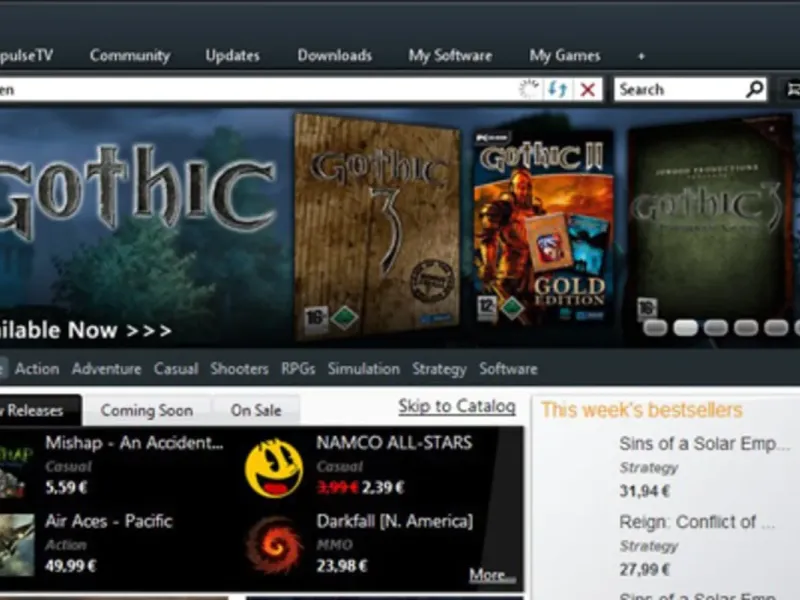This screenshot has width=800, height=600.
Task: Open the Air Aces - Pacific thumbnail
Action: 17,544
